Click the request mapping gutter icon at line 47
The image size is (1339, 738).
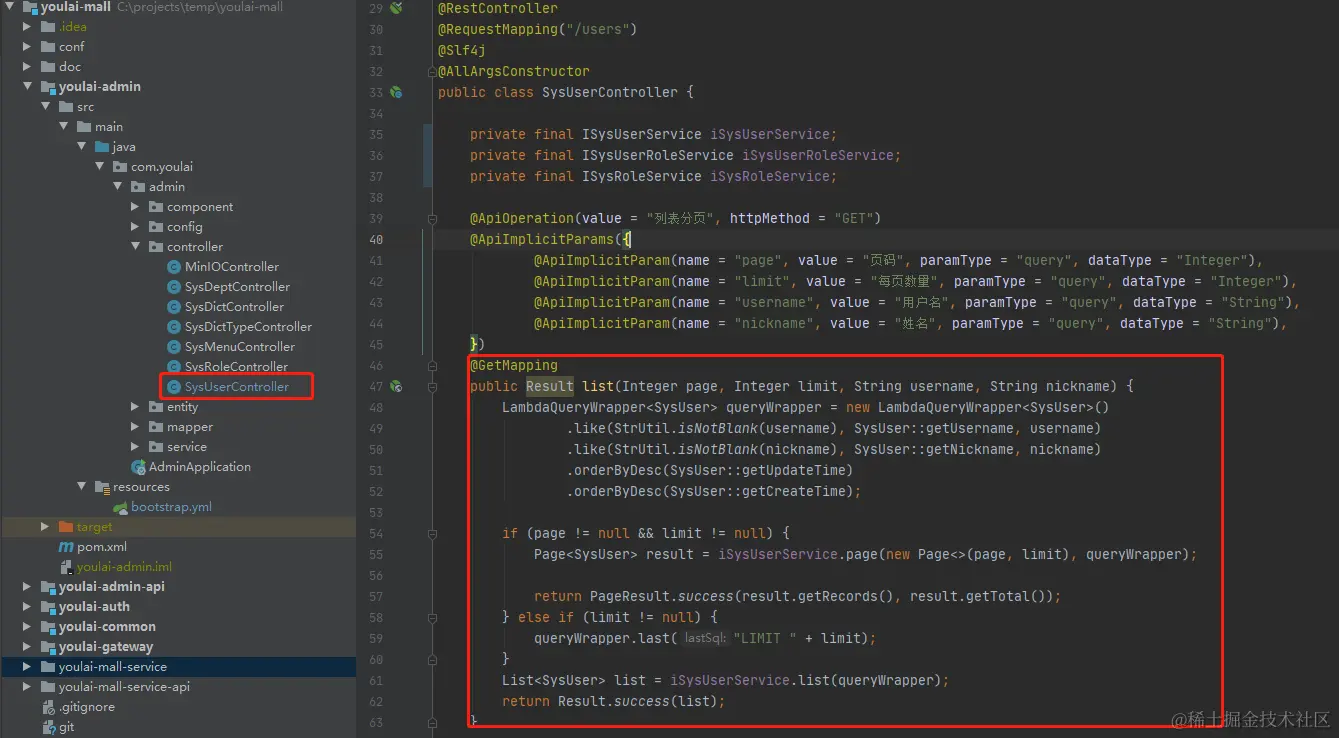tap(396, 386)
